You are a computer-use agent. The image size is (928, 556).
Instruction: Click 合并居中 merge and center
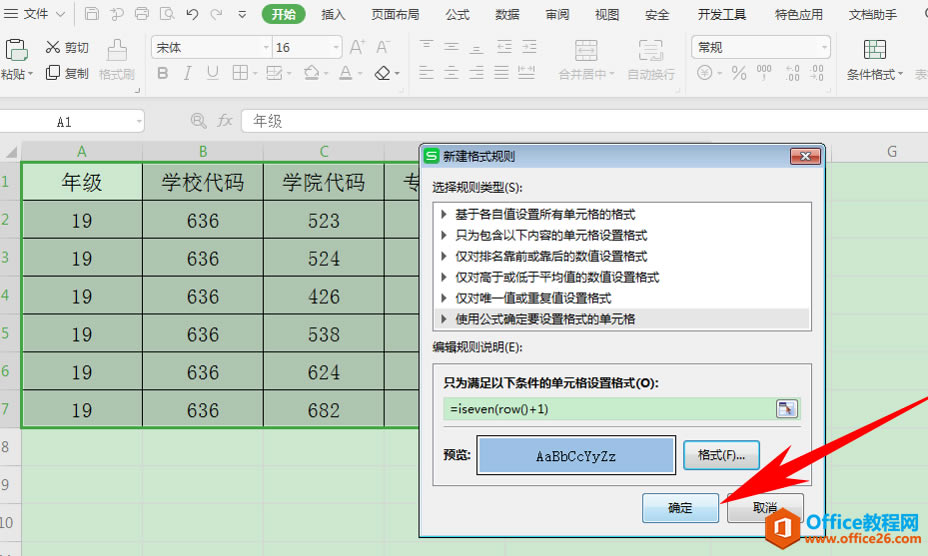point(586,59)
